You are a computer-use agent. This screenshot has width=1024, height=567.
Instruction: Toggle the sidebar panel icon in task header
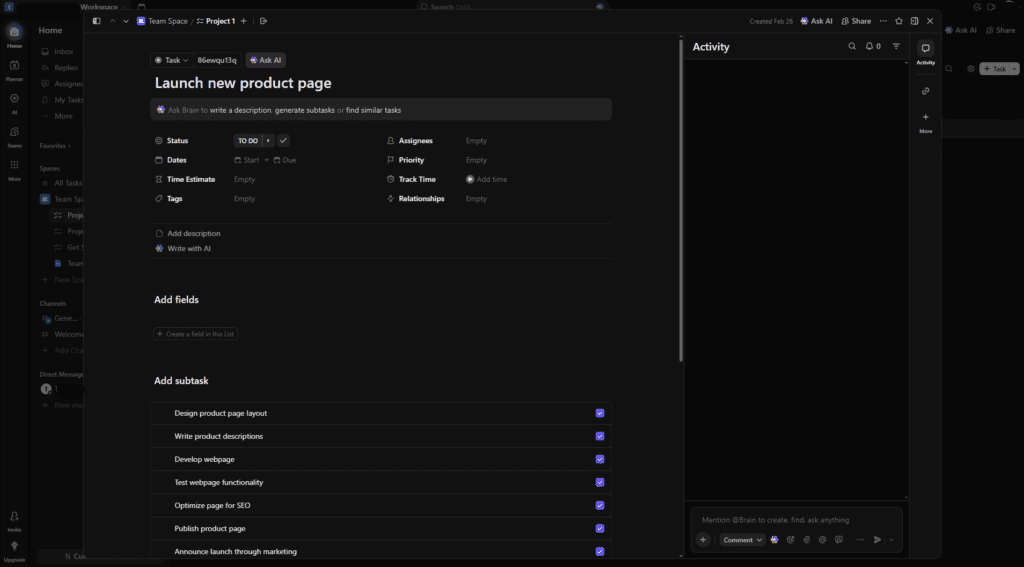pyautogui.click(x=97, y=21)
